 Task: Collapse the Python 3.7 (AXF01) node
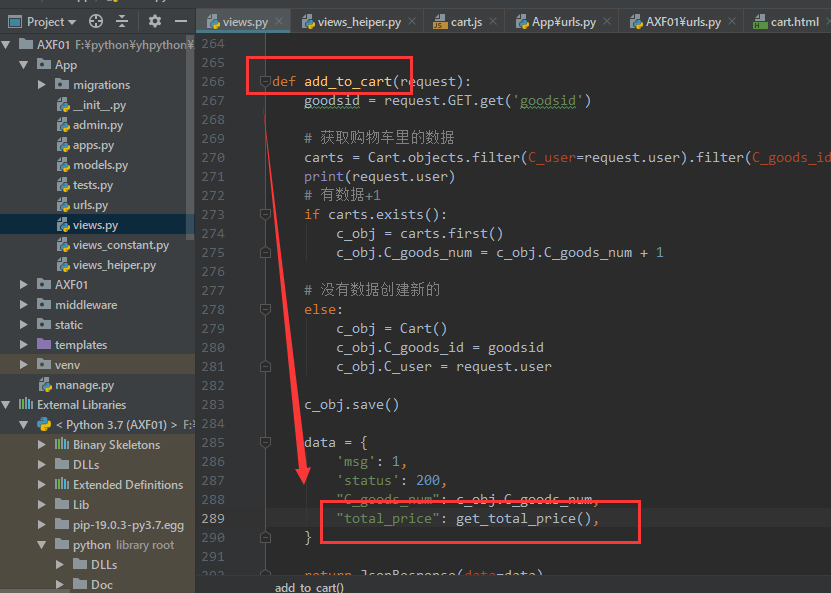[x=24, y=425]
